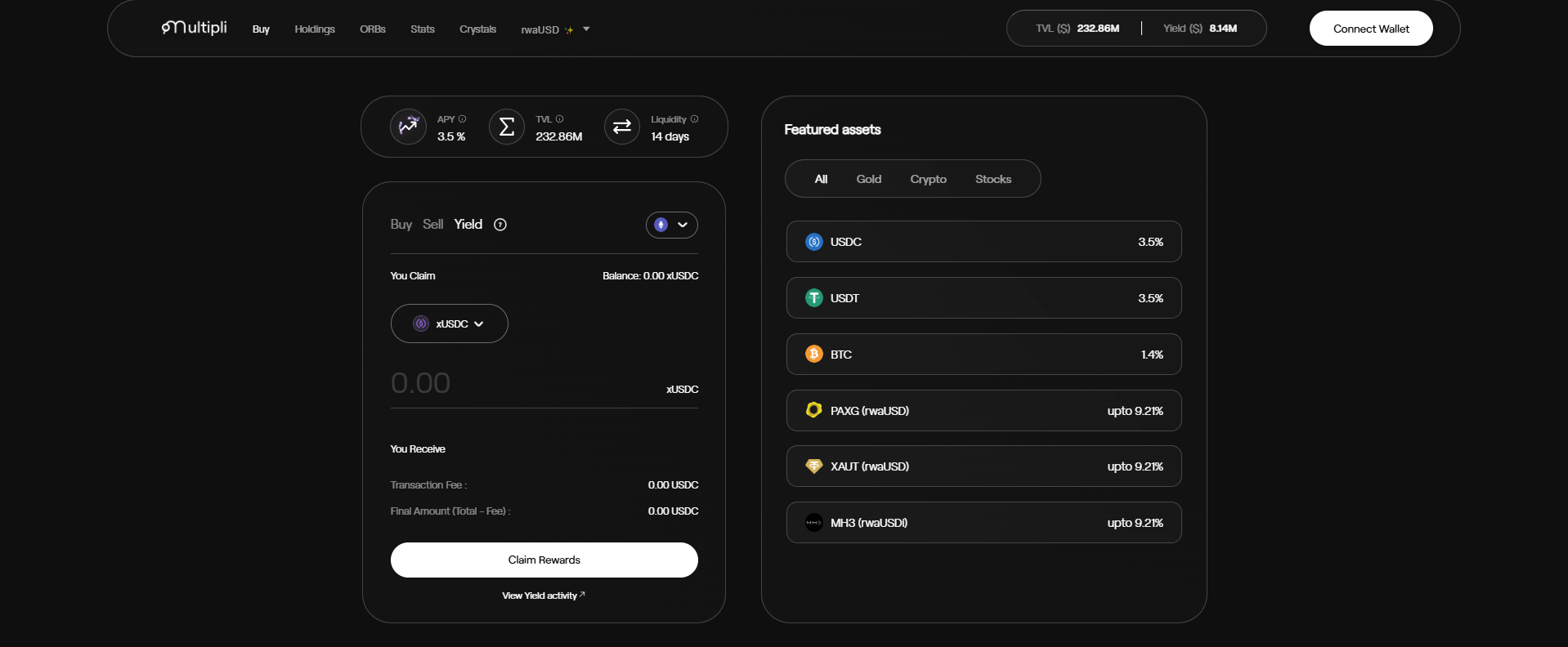Open the rwaUSD nav item
Screen dimensions: 1568x647
click(x=540, y=30)
